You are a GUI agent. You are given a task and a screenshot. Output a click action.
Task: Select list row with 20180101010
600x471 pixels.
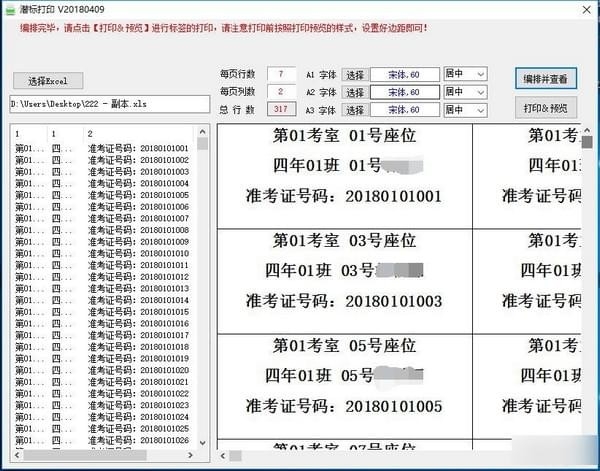[x=103, y=253]
